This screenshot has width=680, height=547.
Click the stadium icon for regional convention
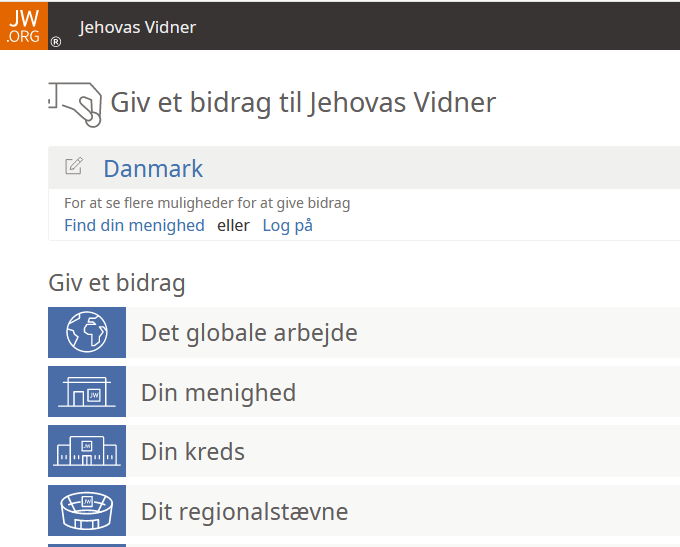click(87, 511)
